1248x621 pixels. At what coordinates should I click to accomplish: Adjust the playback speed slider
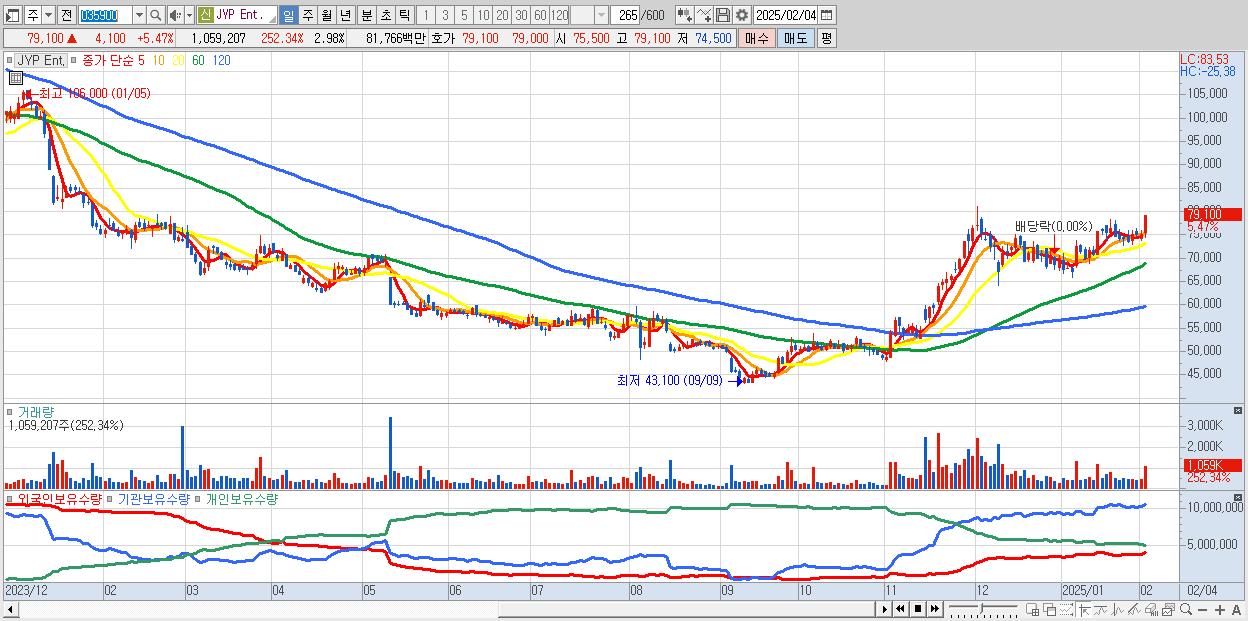click(982, 608)
